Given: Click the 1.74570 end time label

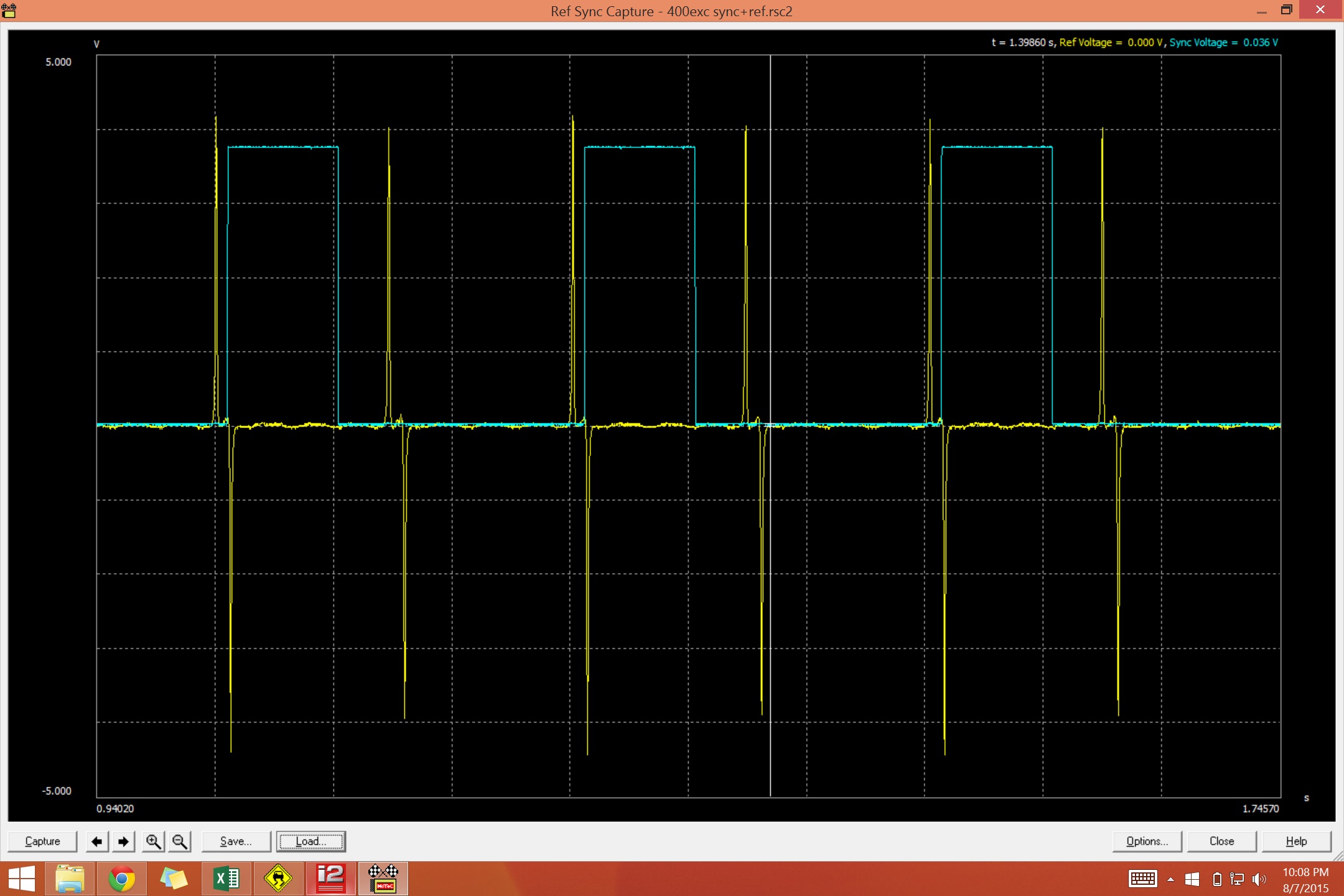Looking at the screenshot, I should [x=1261, y=808].
